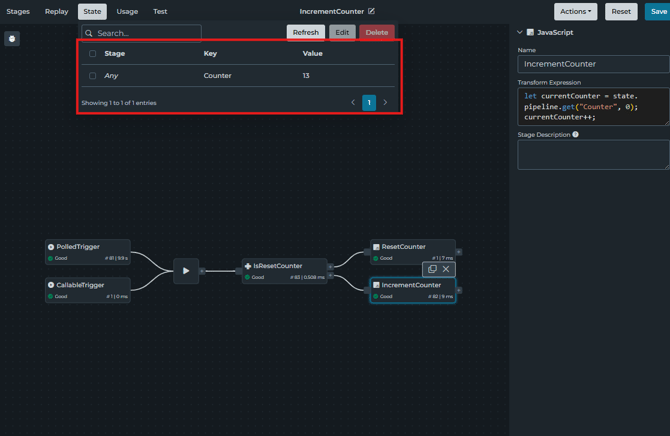Collapse the JavaScript stage panel
The width and height of the screenshot is (670, 436).
click(520, 32)
